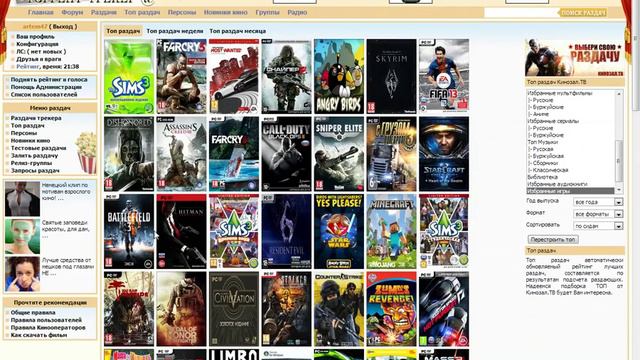The image size is (640, 360).
Task: Open the green Sims 3 game cover
Action: pos(129,76)
